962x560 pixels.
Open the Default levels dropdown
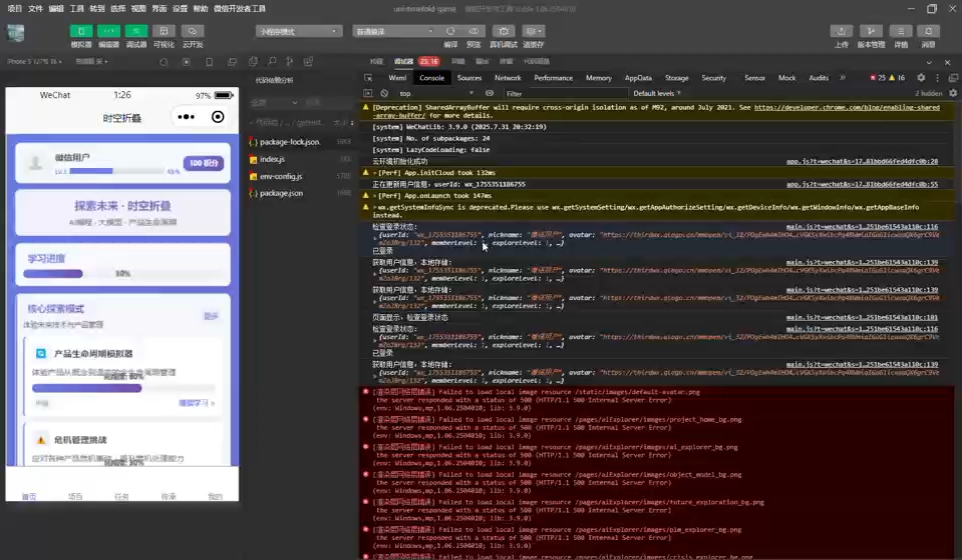pyautogui.click(x=657, y=94)
